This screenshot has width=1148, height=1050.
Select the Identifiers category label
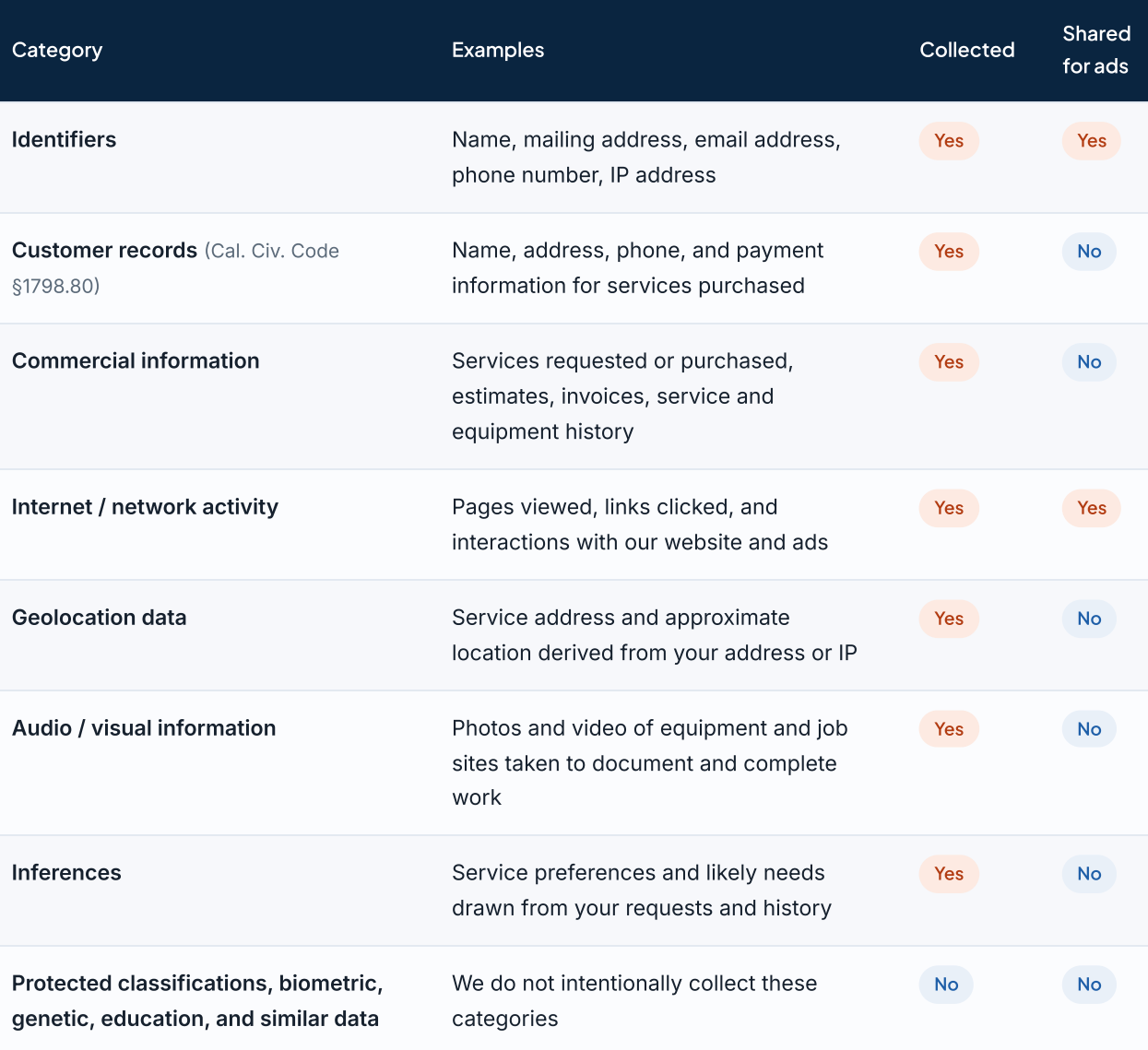click(65, 139)
